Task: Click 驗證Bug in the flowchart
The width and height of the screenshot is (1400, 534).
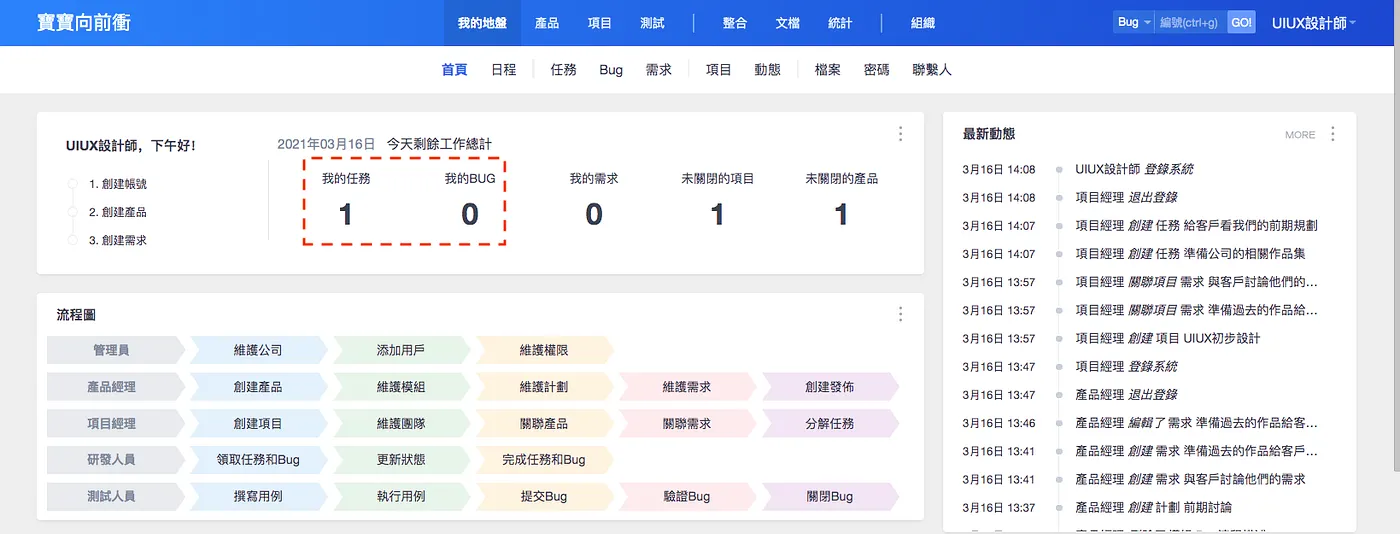Action: [x=687, y=496]
